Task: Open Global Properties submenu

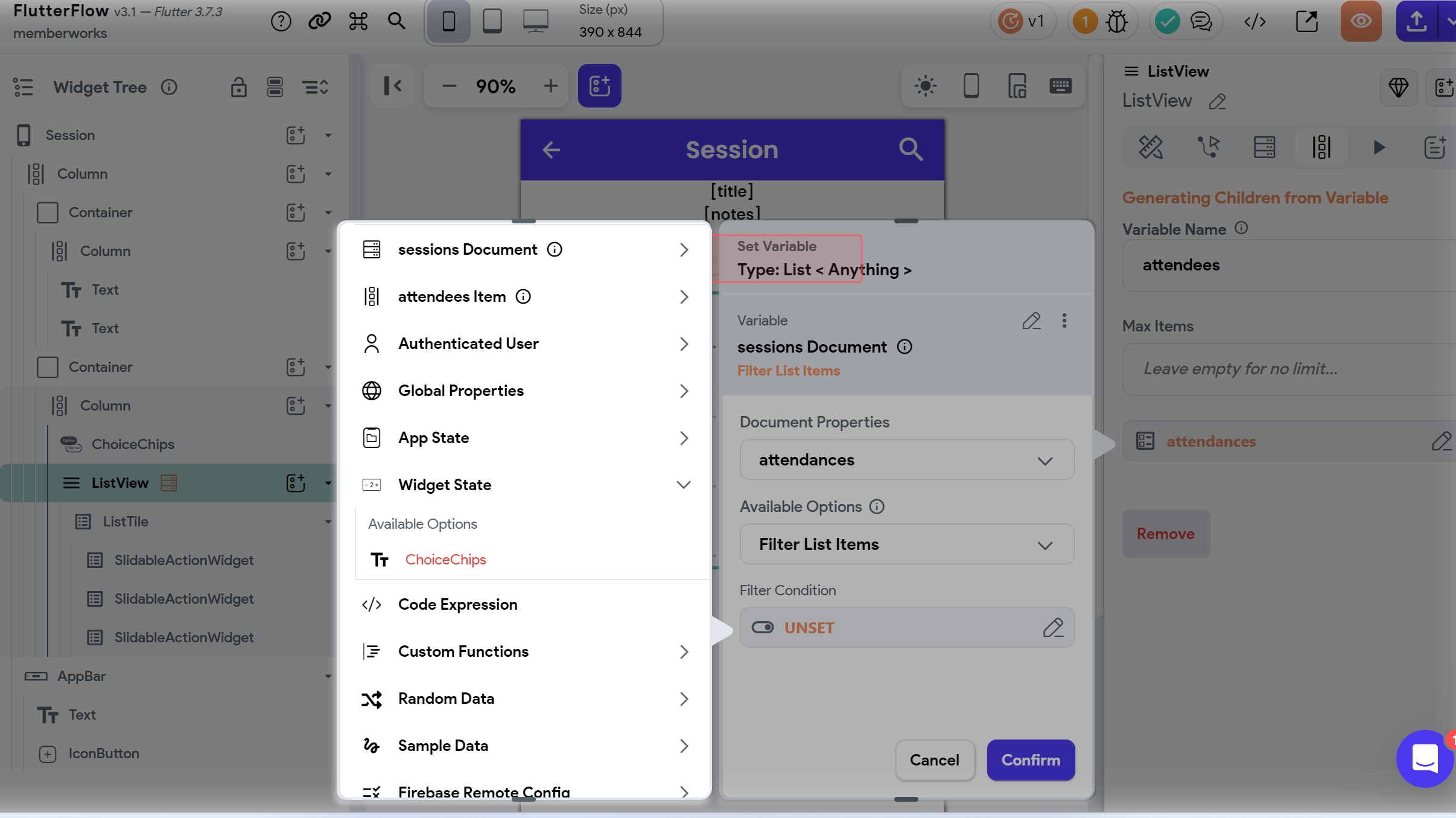Action: pyautogui.click(x=525, y=391)
